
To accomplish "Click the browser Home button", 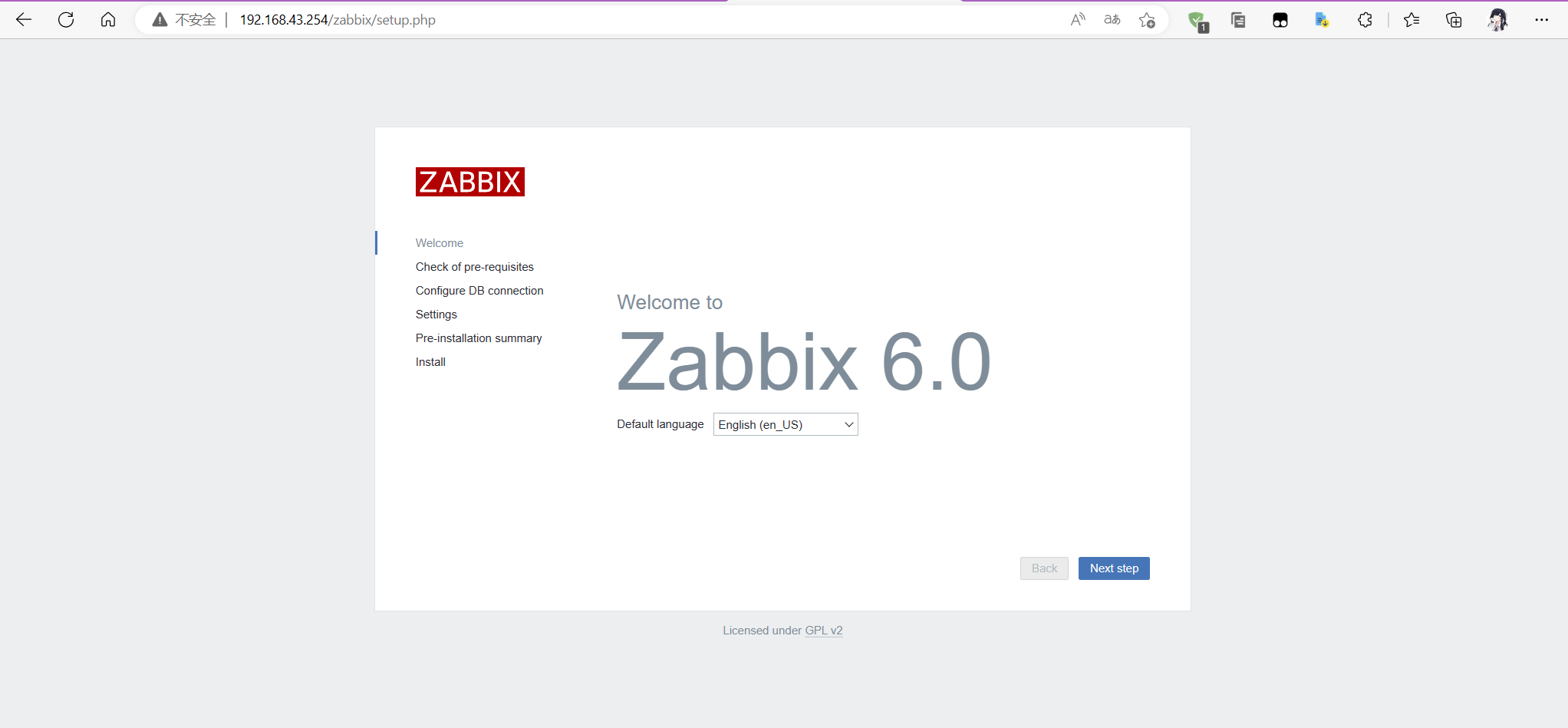I will coord(107,19).
